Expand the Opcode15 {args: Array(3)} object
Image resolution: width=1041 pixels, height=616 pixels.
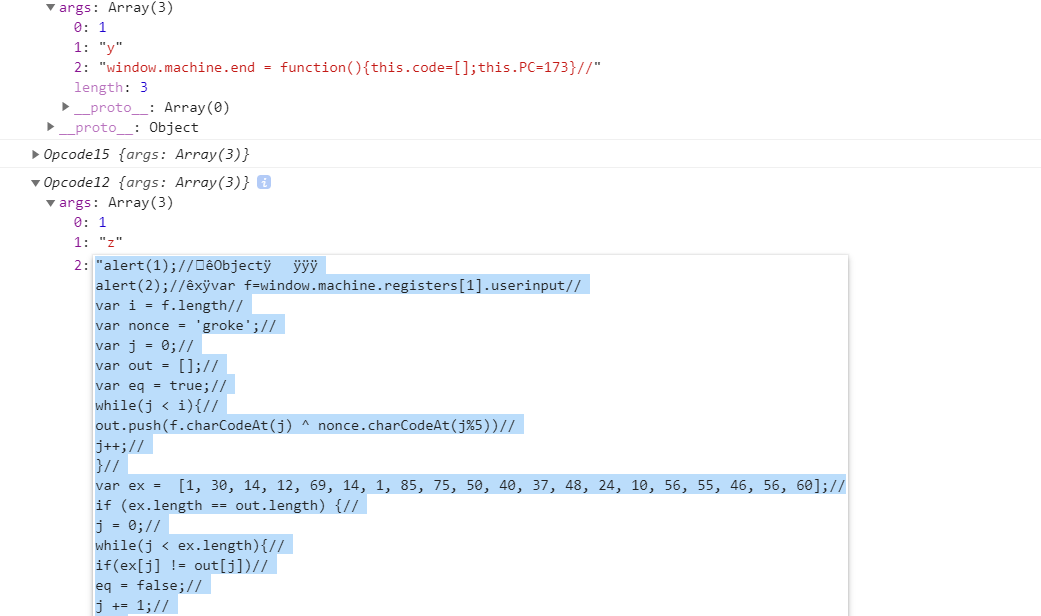(x=35, y=154)
